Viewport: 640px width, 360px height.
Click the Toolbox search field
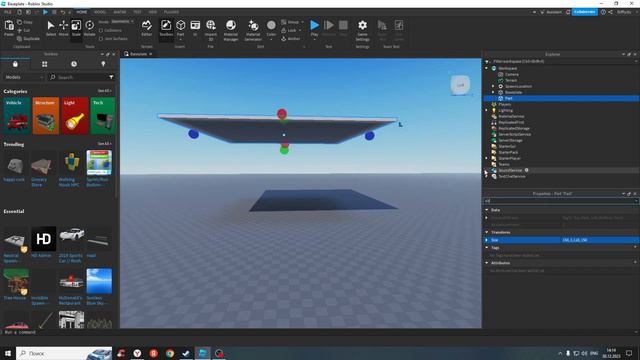coord(82,77)
